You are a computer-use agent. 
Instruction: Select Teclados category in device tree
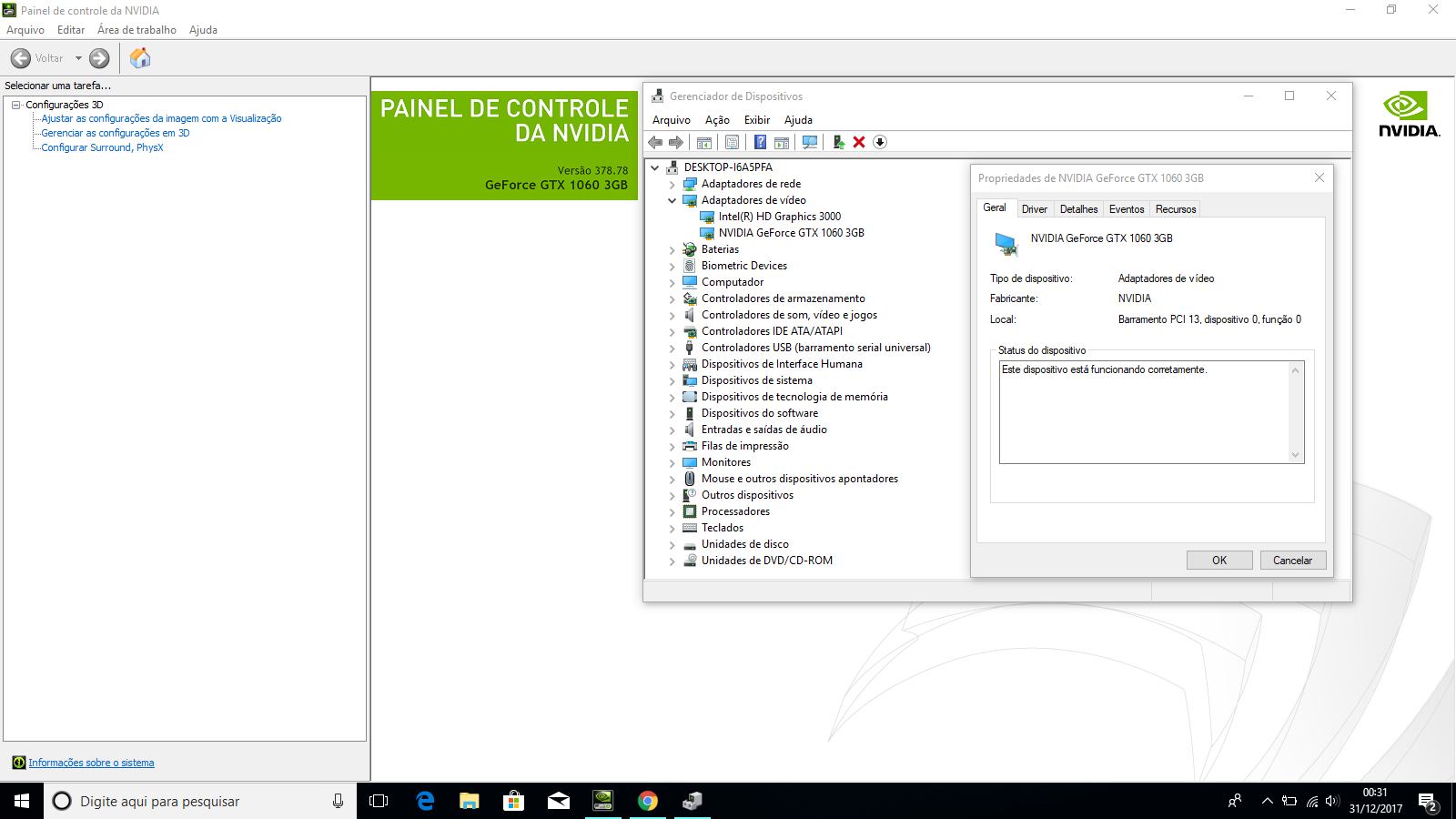click(723, 528)
